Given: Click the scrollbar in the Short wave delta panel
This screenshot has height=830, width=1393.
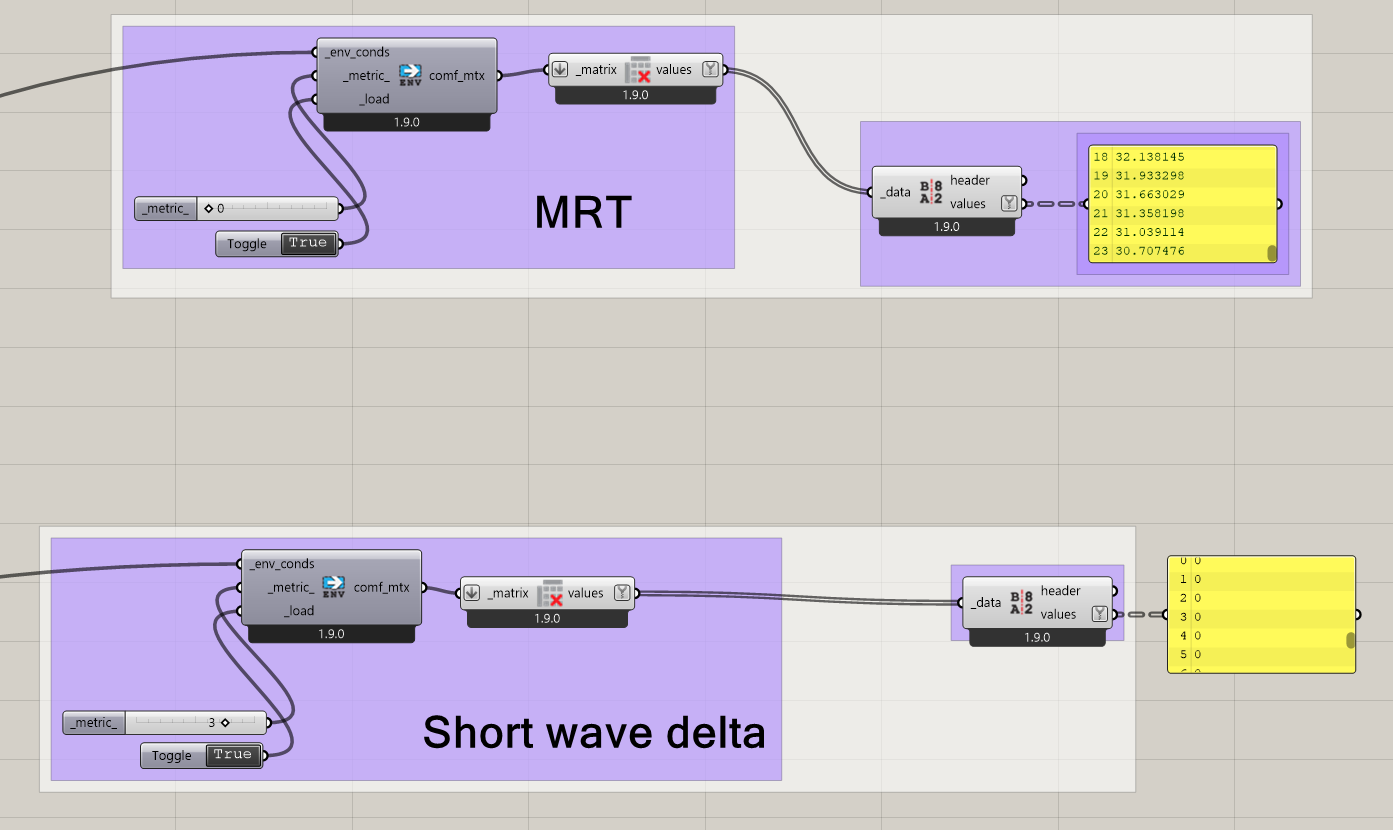Looking at the screenshot, I should point(1350,640).
